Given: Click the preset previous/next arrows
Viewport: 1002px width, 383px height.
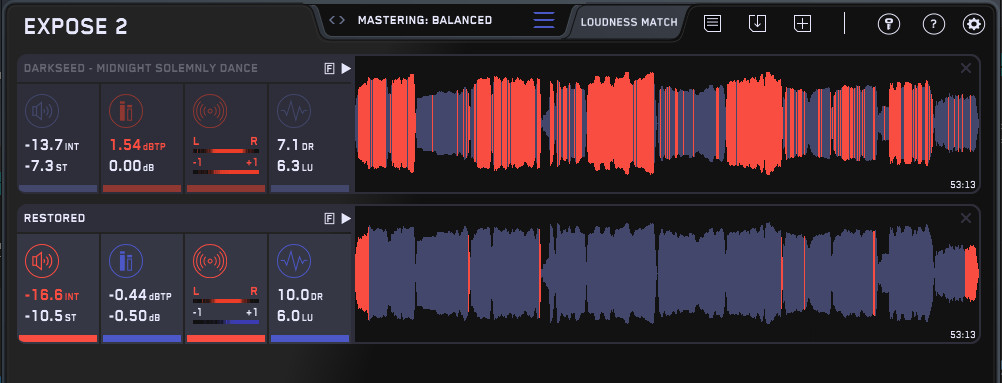Looking at the screenshot, I should (x=337, y=20).
